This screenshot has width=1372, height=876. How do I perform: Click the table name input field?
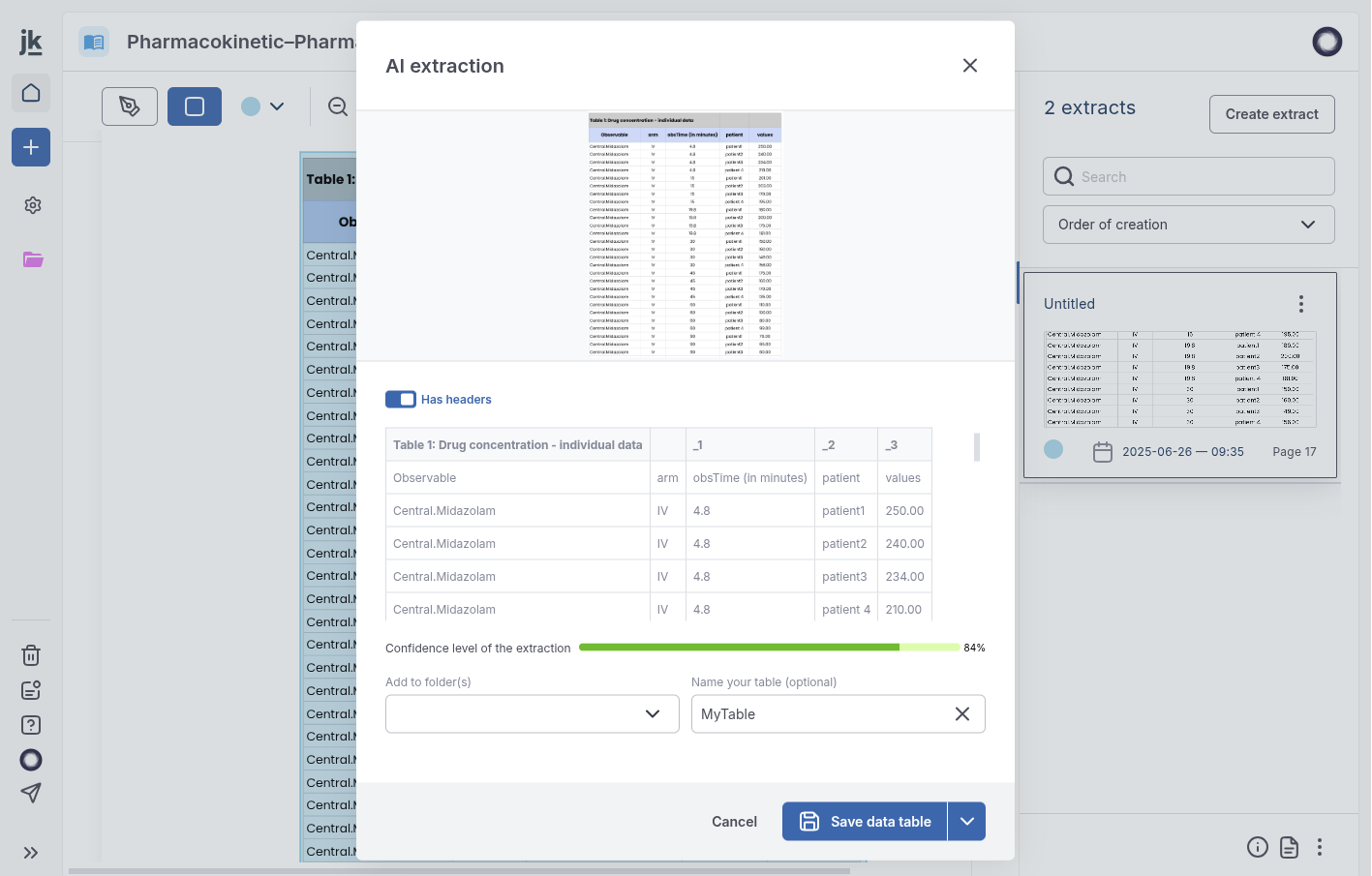point(818,714)
